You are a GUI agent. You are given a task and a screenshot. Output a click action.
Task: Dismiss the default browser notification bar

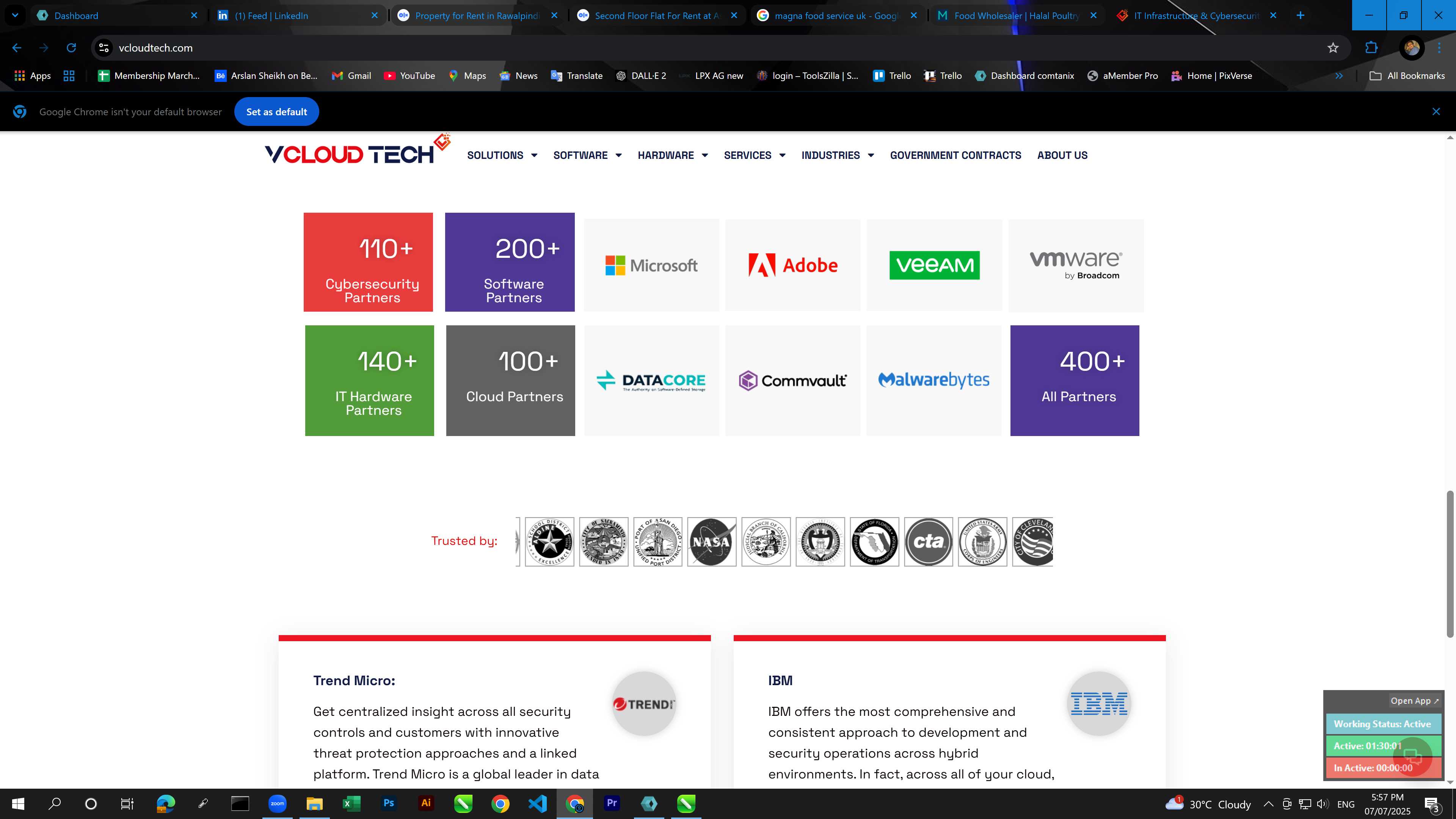1436,112
